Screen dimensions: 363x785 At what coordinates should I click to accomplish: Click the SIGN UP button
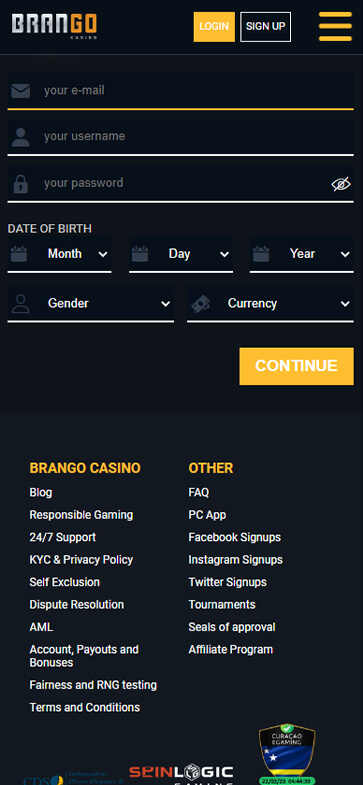coord(265,27)
